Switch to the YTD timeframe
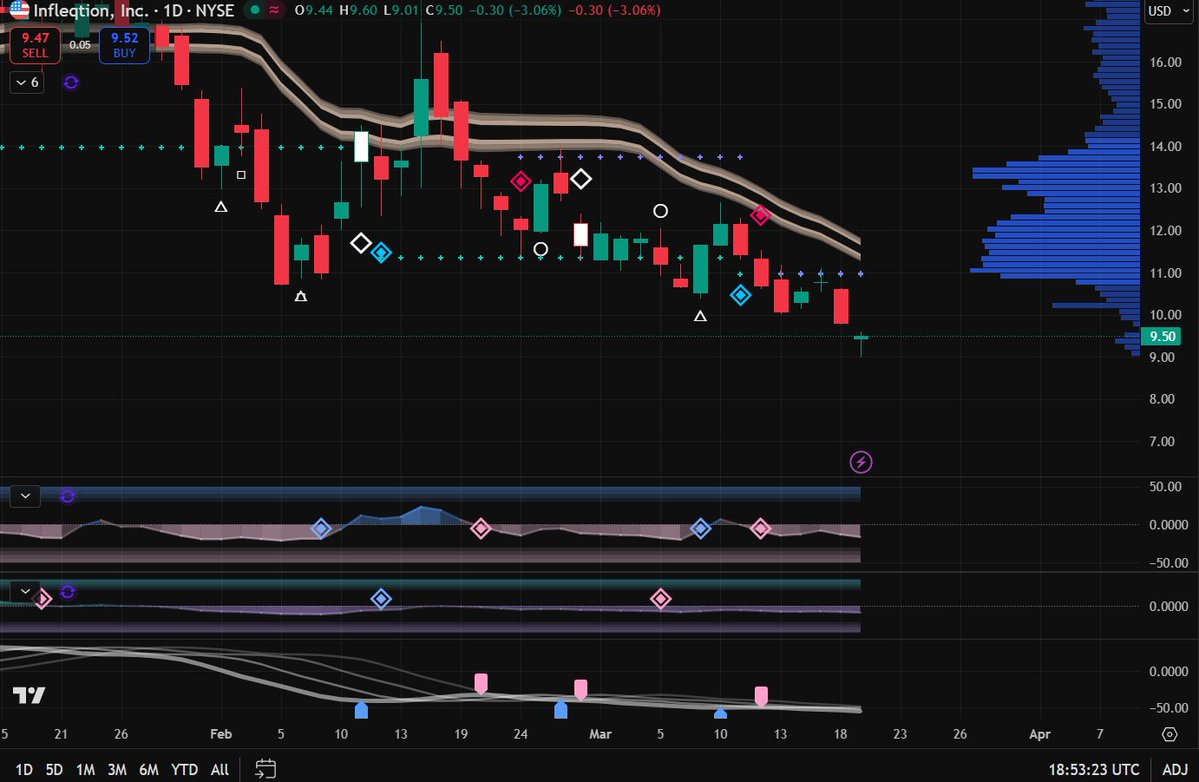The width and height of the screenshot is (1199, 782). (x=184, y=770)
